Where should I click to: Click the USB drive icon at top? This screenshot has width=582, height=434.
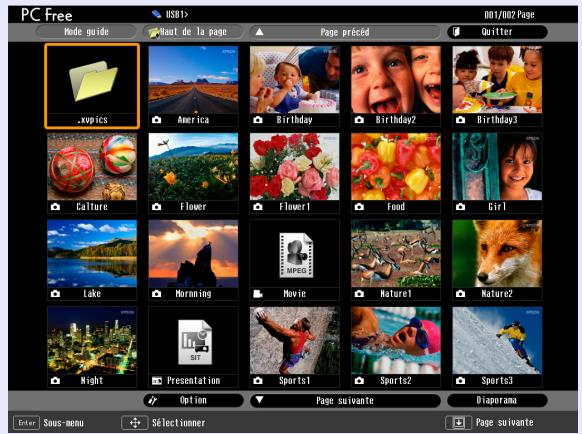[x=156, y=14]
